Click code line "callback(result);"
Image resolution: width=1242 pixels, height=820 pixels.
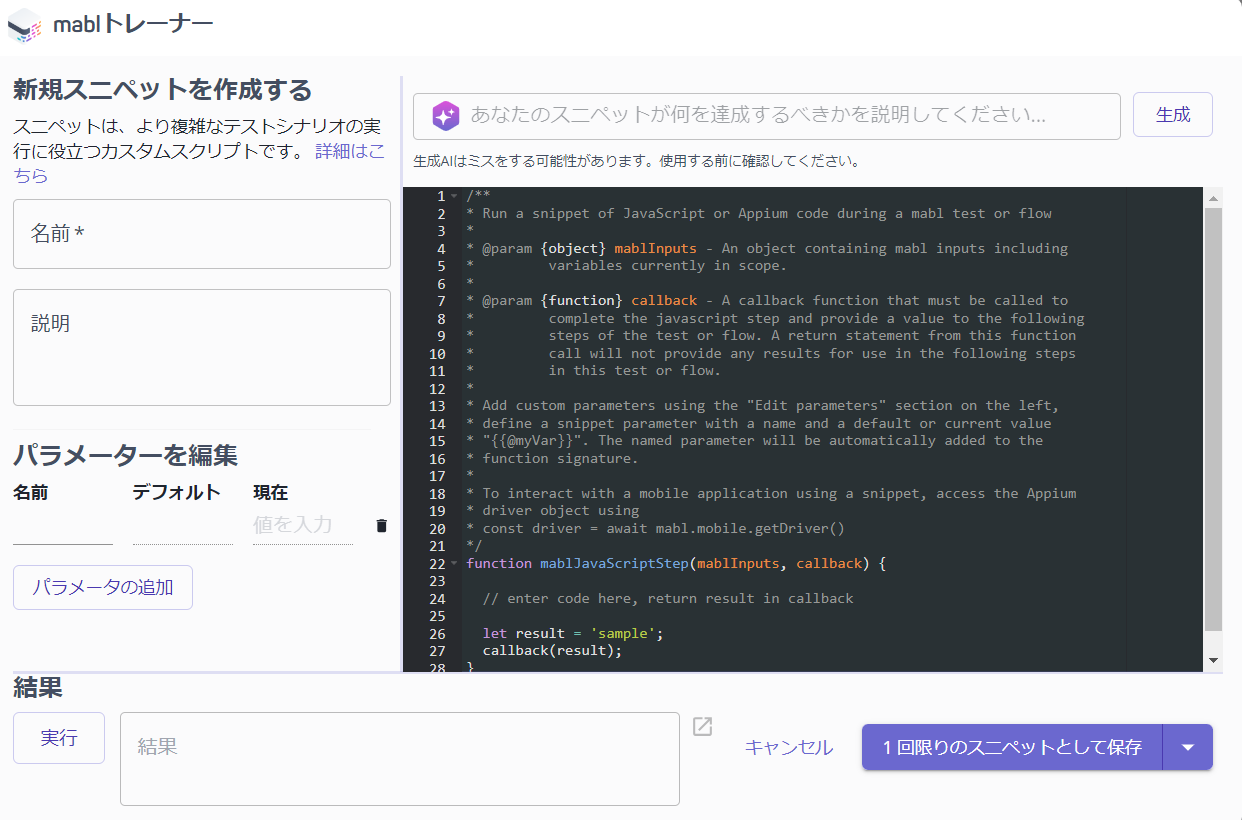(x=552, y=651)
